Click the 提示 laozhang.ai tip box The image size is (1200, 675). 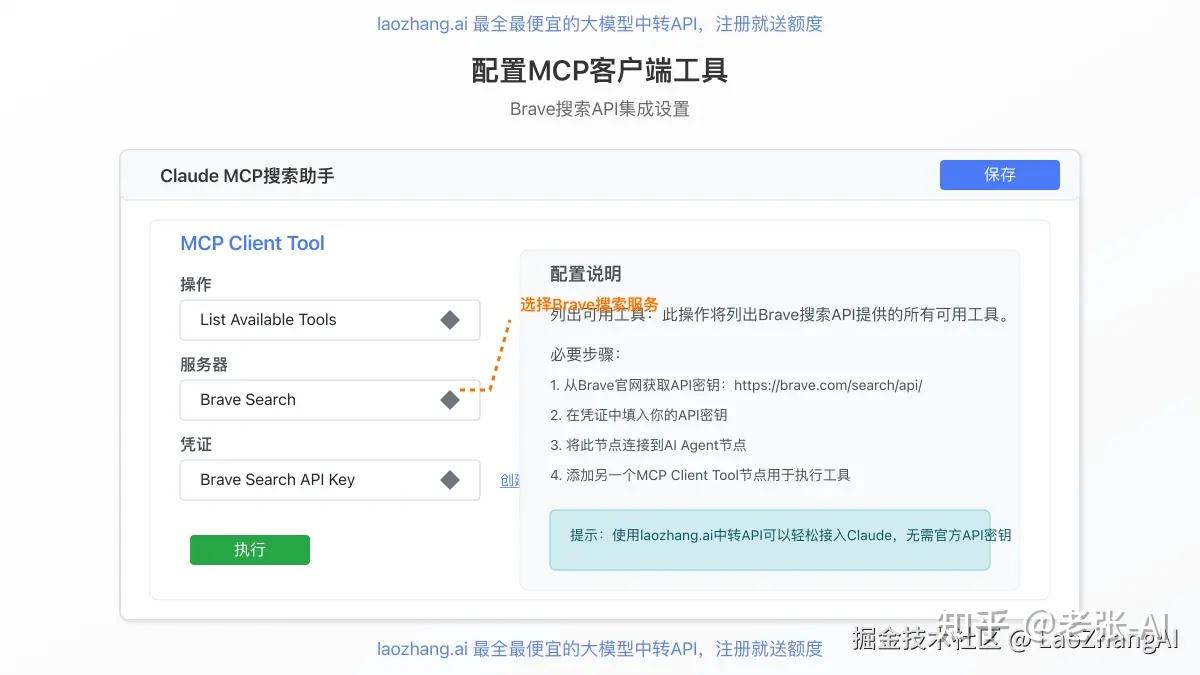[770, 540]
